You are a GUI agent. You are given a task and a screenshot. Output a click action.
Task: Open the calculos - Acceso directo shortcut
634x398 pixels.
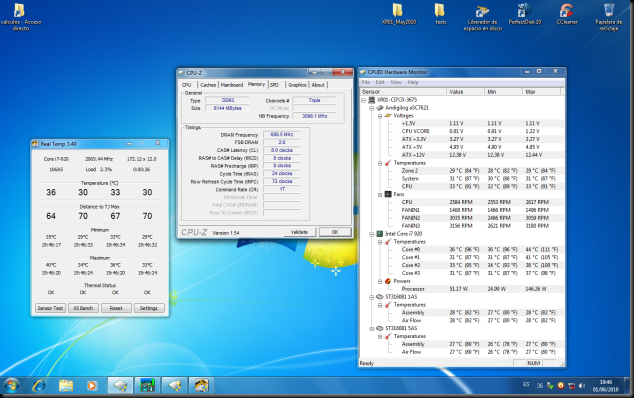[21, 17]
